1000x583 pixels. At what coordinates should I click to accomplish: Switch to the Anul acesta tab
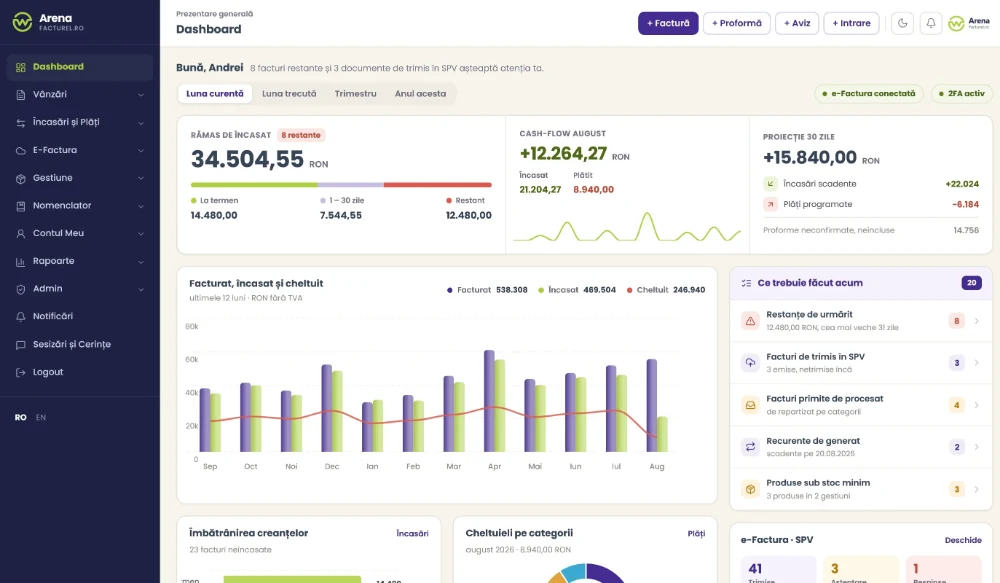(x=420, y=94)
